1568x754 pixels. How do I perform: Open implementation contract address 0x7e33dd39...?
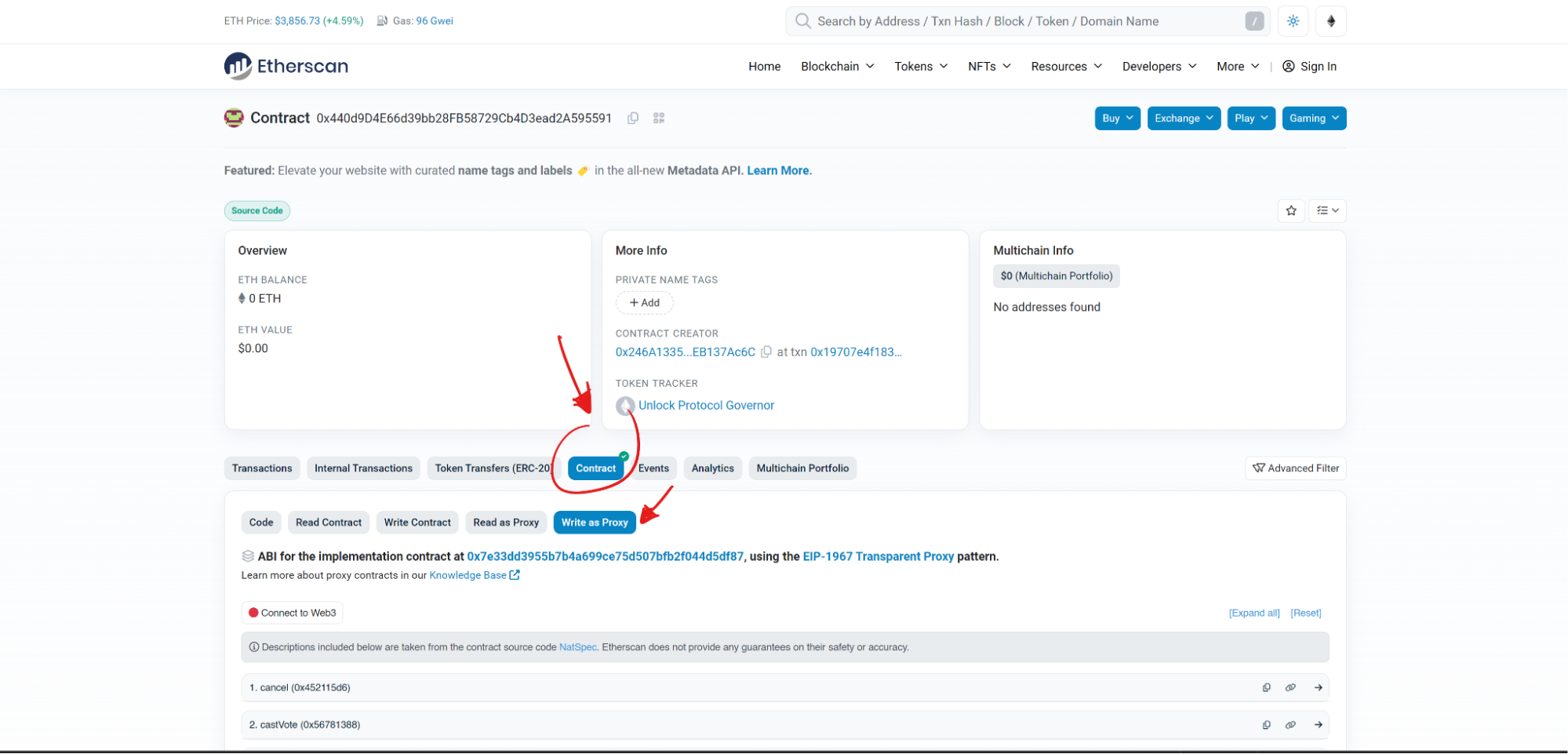pos(605,556)
